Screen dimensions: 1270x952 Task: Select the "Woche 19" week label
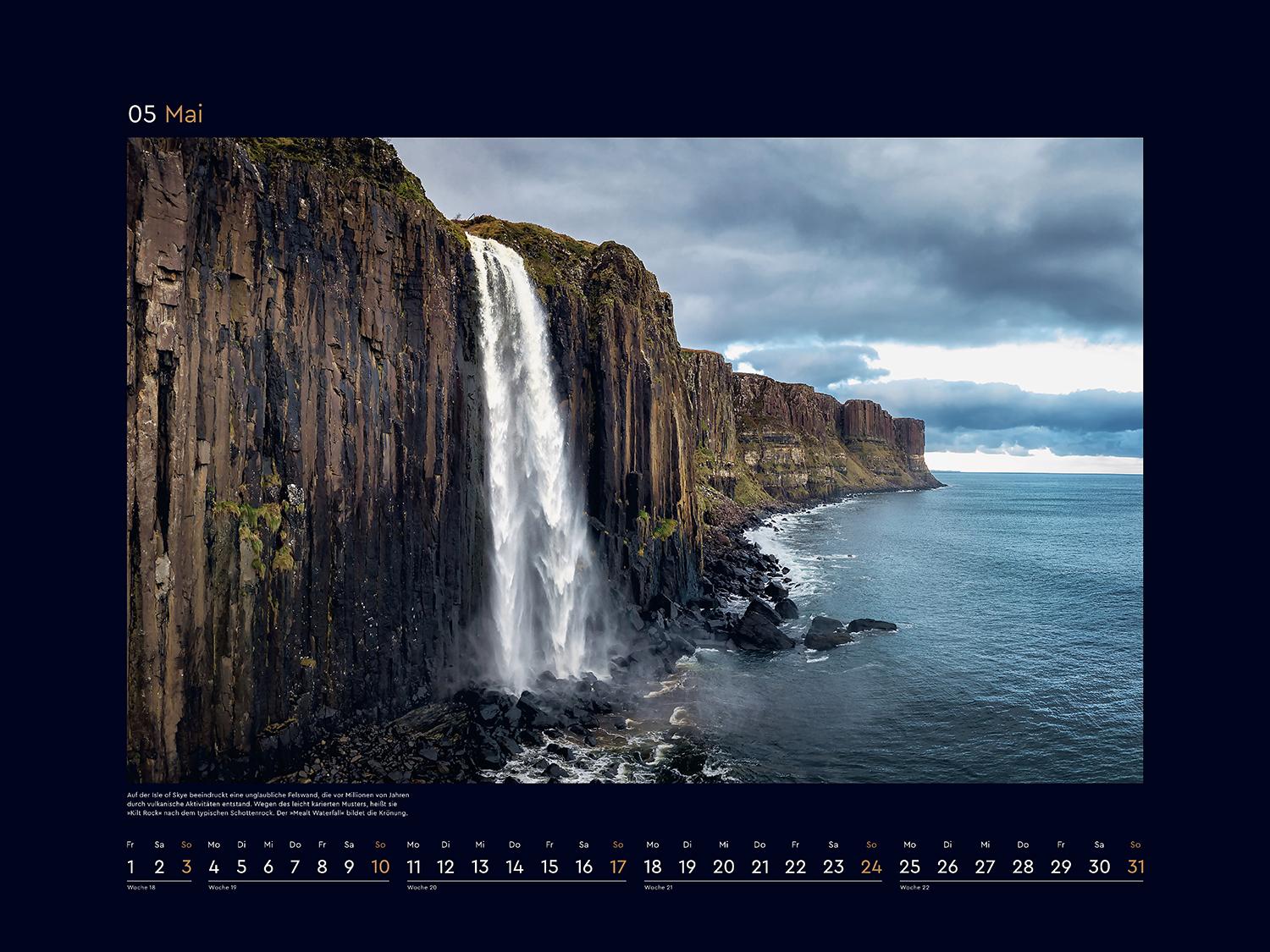point(222,888)
